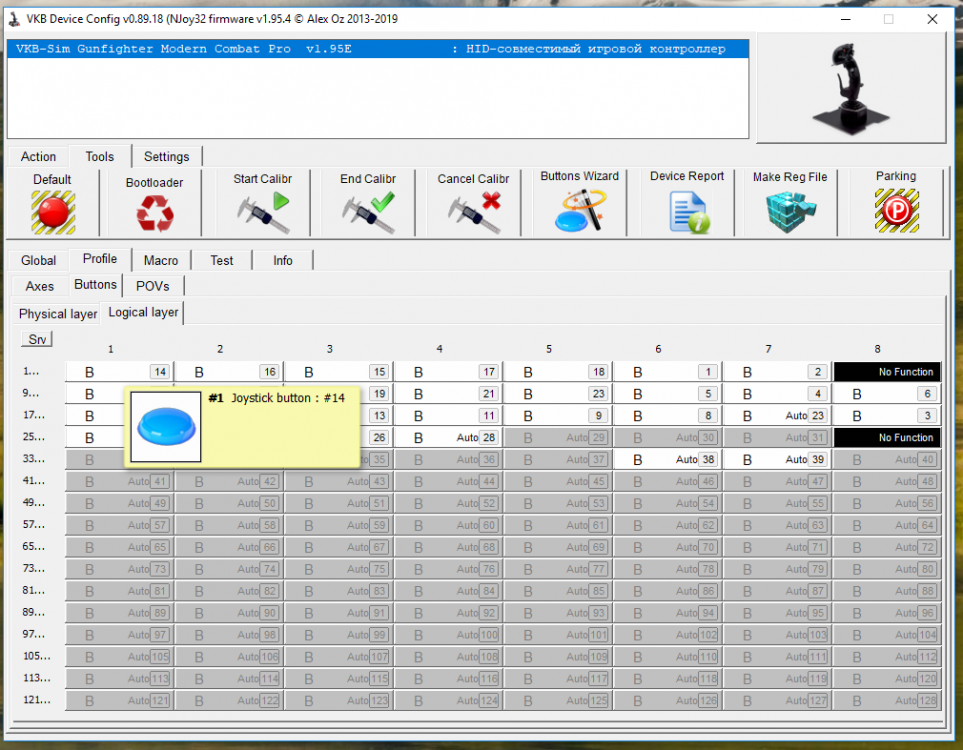Activate Parking mode icon
This screenshot has width=963, height=750.
[896, 211]
